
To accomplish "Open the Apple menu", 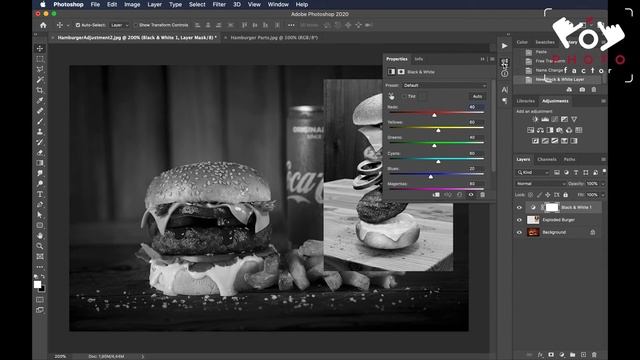I will point(42,4).
